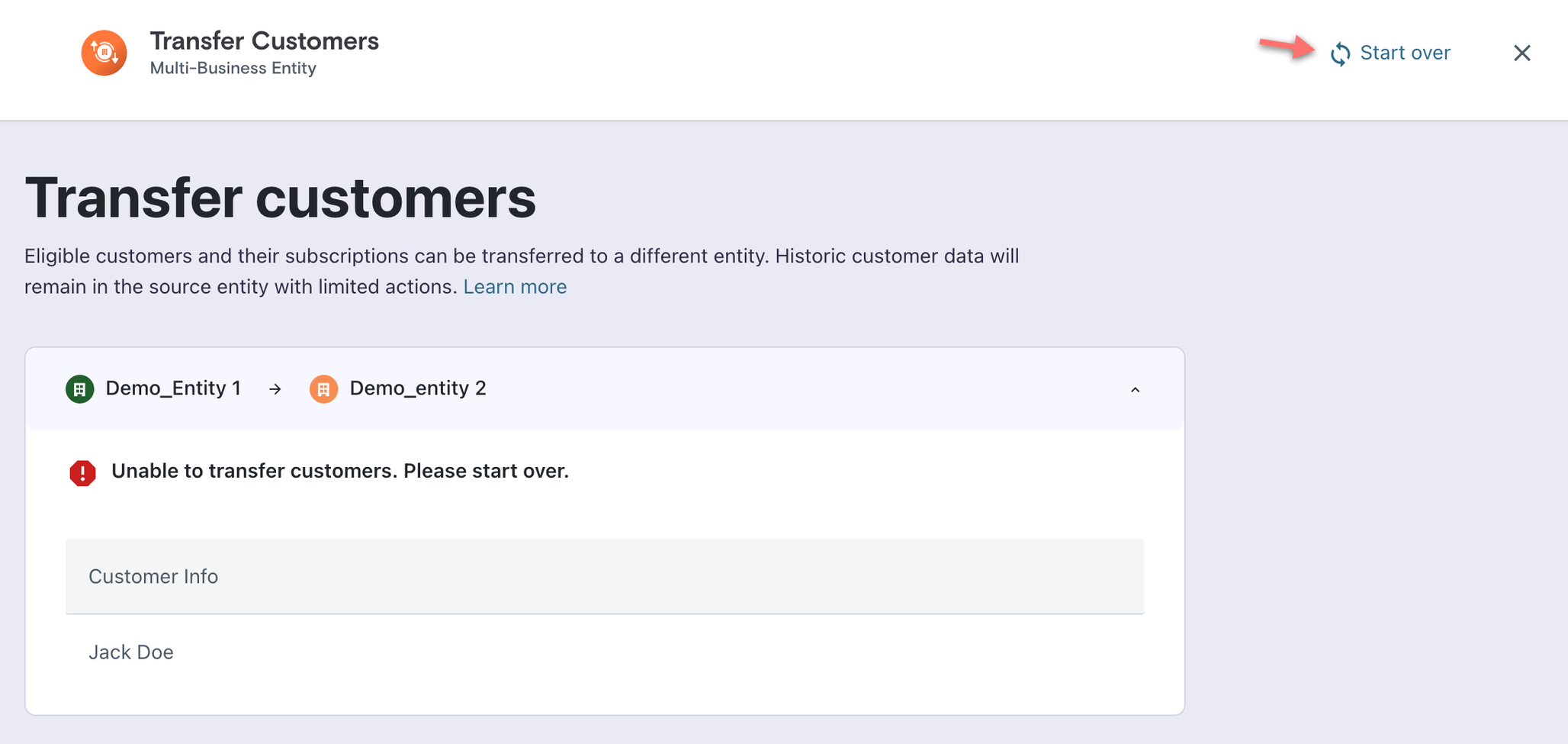Click the Start over refresh icon
Viewport: 1568px width, 744px height.
[x=1340, y=53]
